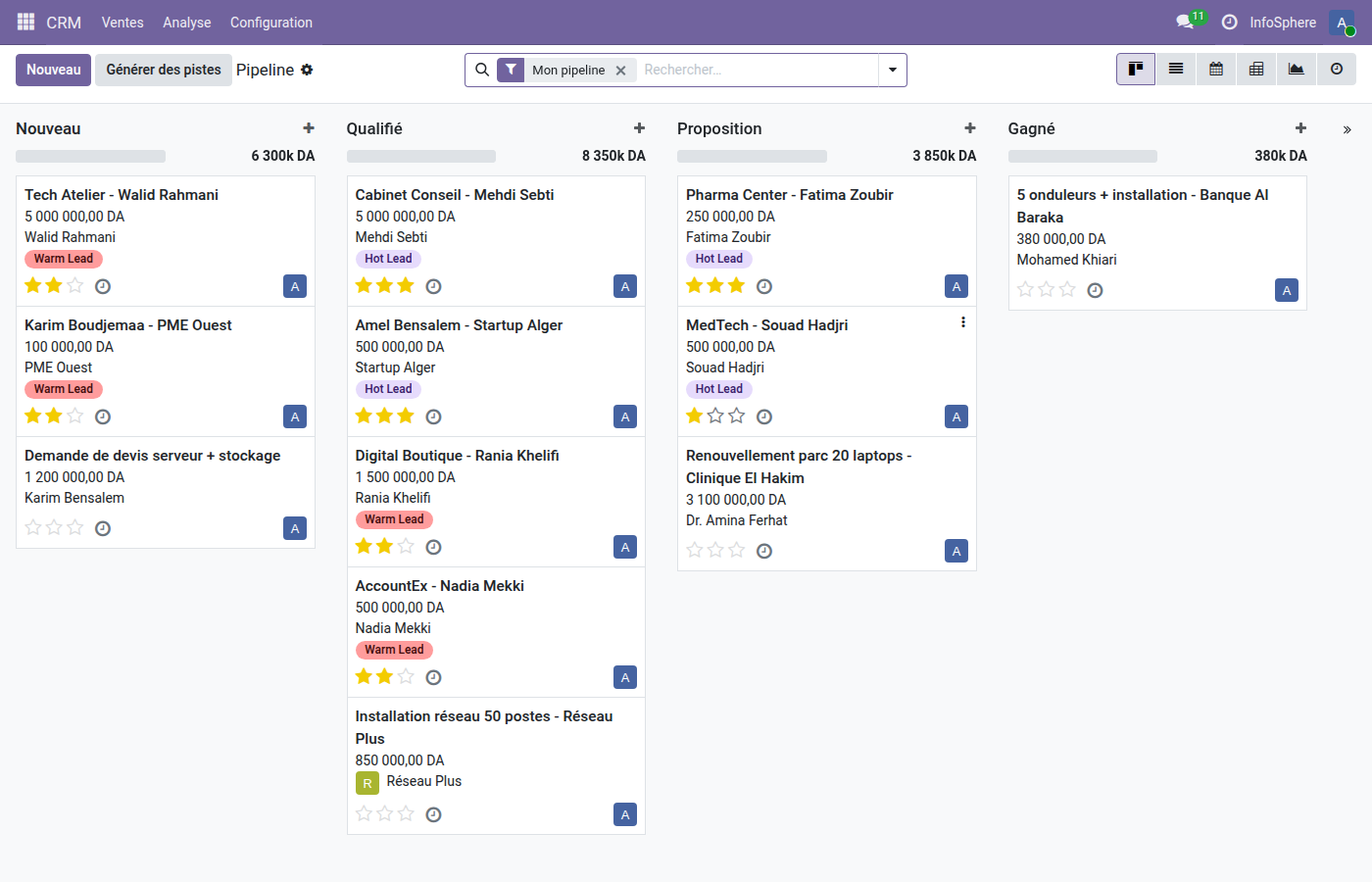Open the graph view
Viewport: 1372px width, 882px height.
coord(1296,70)
